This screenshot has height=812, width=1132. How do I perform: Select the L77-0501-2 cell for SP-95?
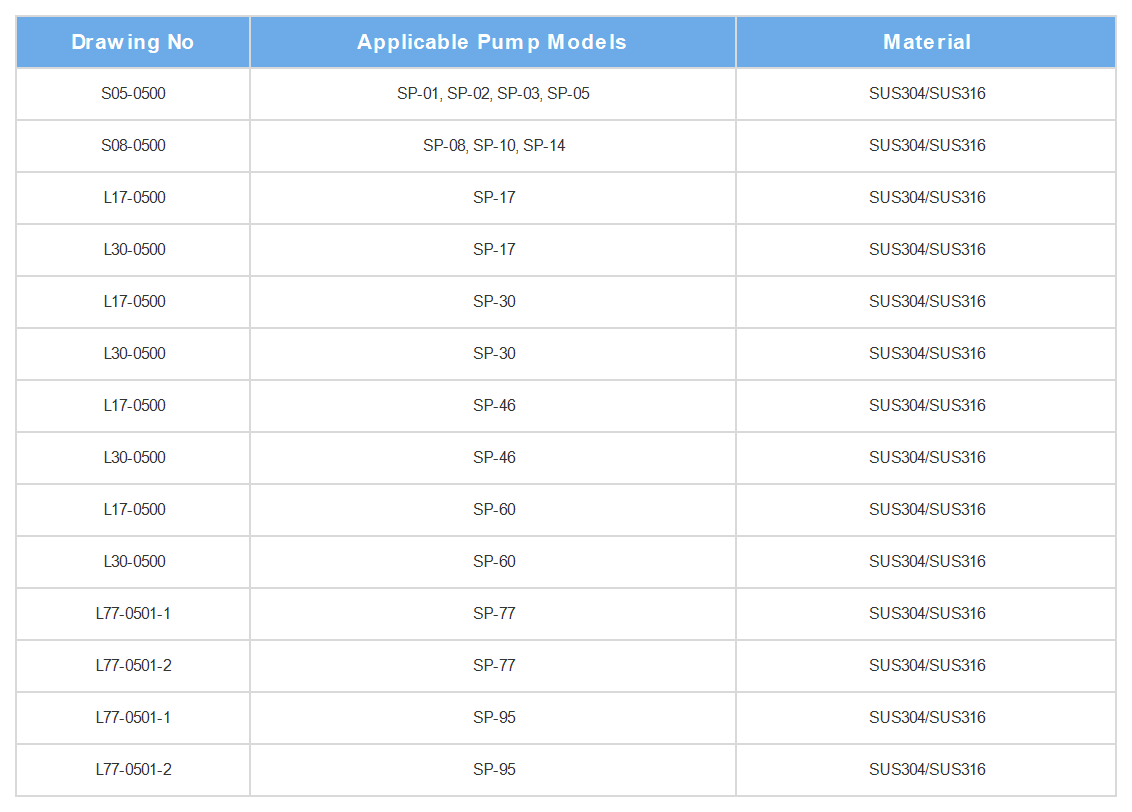click(x=133, y=769)
